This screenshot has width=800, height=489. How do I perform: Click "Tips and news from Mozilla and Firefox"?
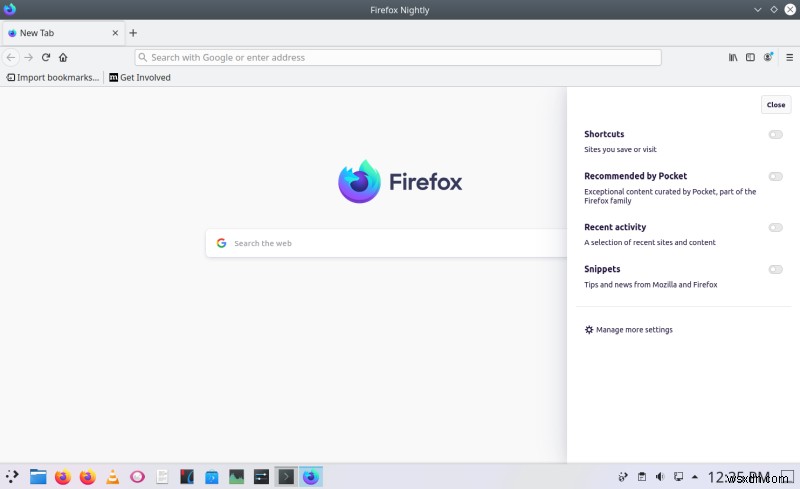(x=651, y=284)
